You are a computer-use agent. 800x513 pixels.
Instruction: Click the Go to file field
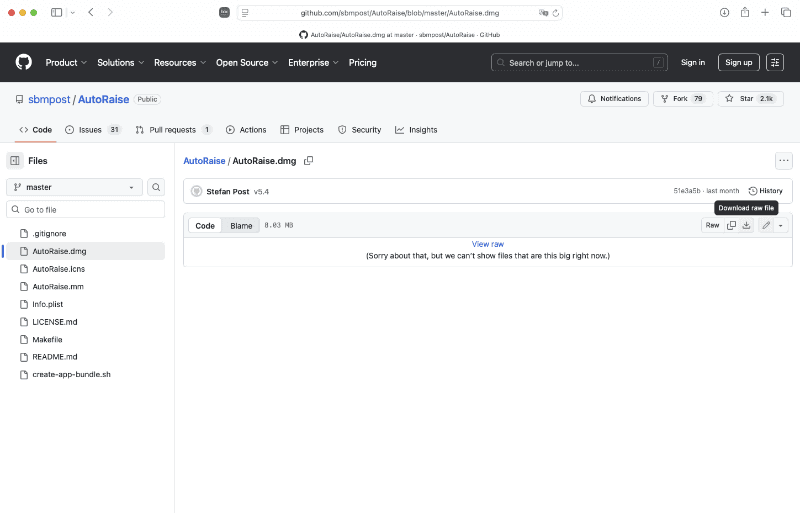[x=86, y=210]
